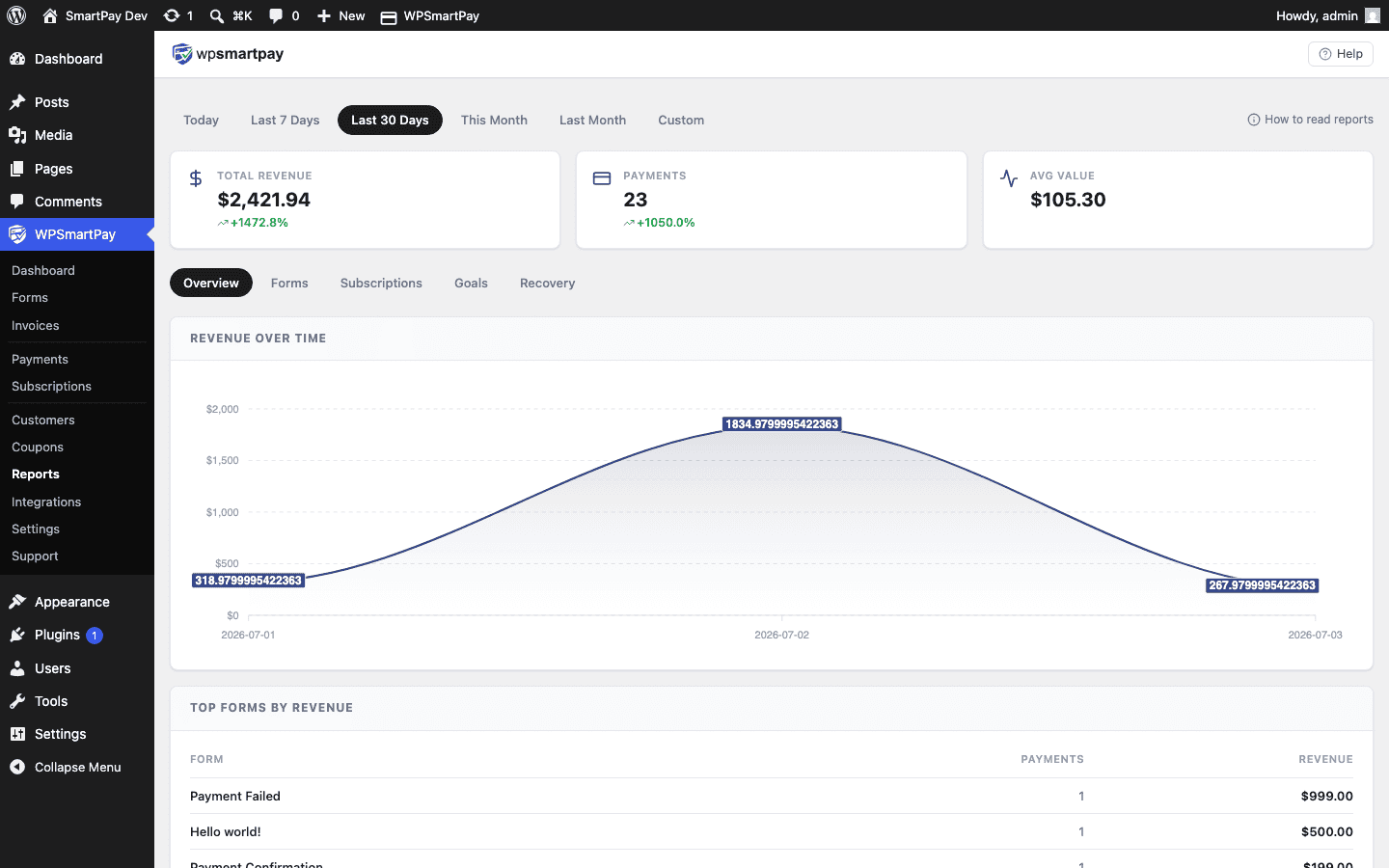Click the $999.00 revenue value
The image size is (1389, 868).
point(1326,796)
